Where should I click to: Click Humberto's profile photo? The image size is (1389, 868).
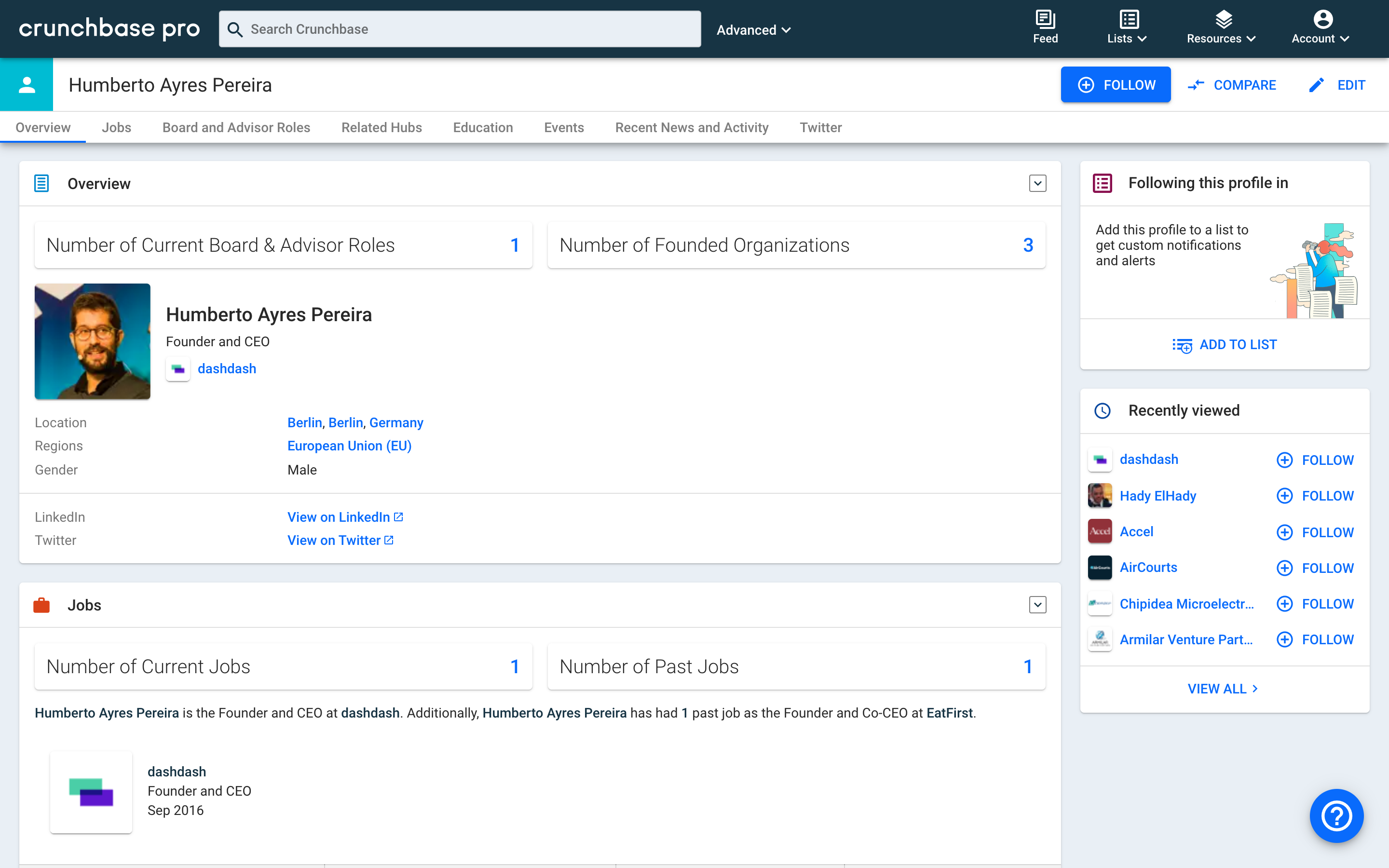point(93,341)
